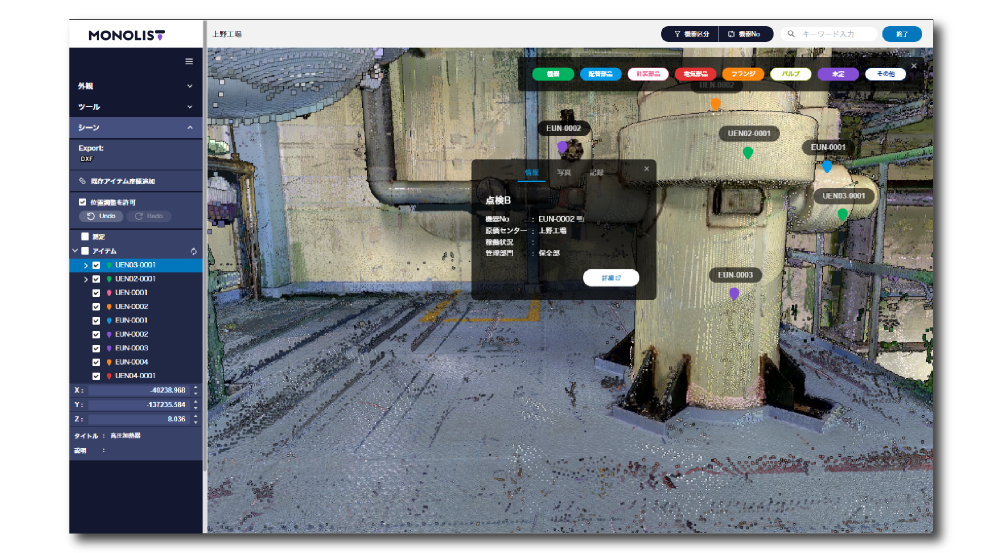Expand the UEN02-0001 tree node
1003x553 pixels.
[86, 279]
